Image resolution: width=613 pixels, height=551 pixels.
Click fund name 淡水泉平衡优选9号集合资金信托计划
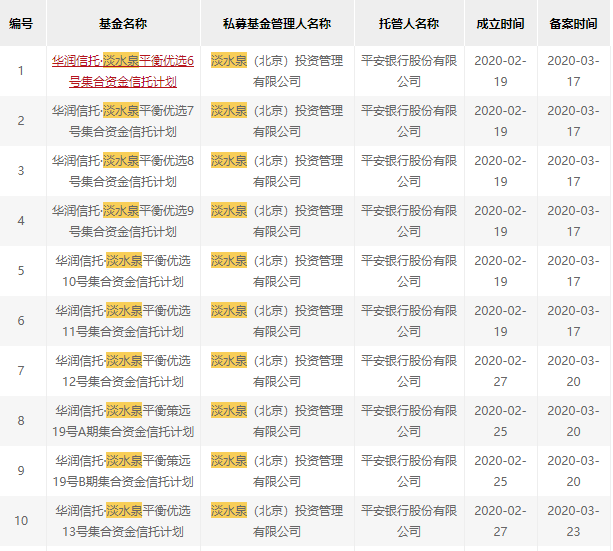point(123,221)
